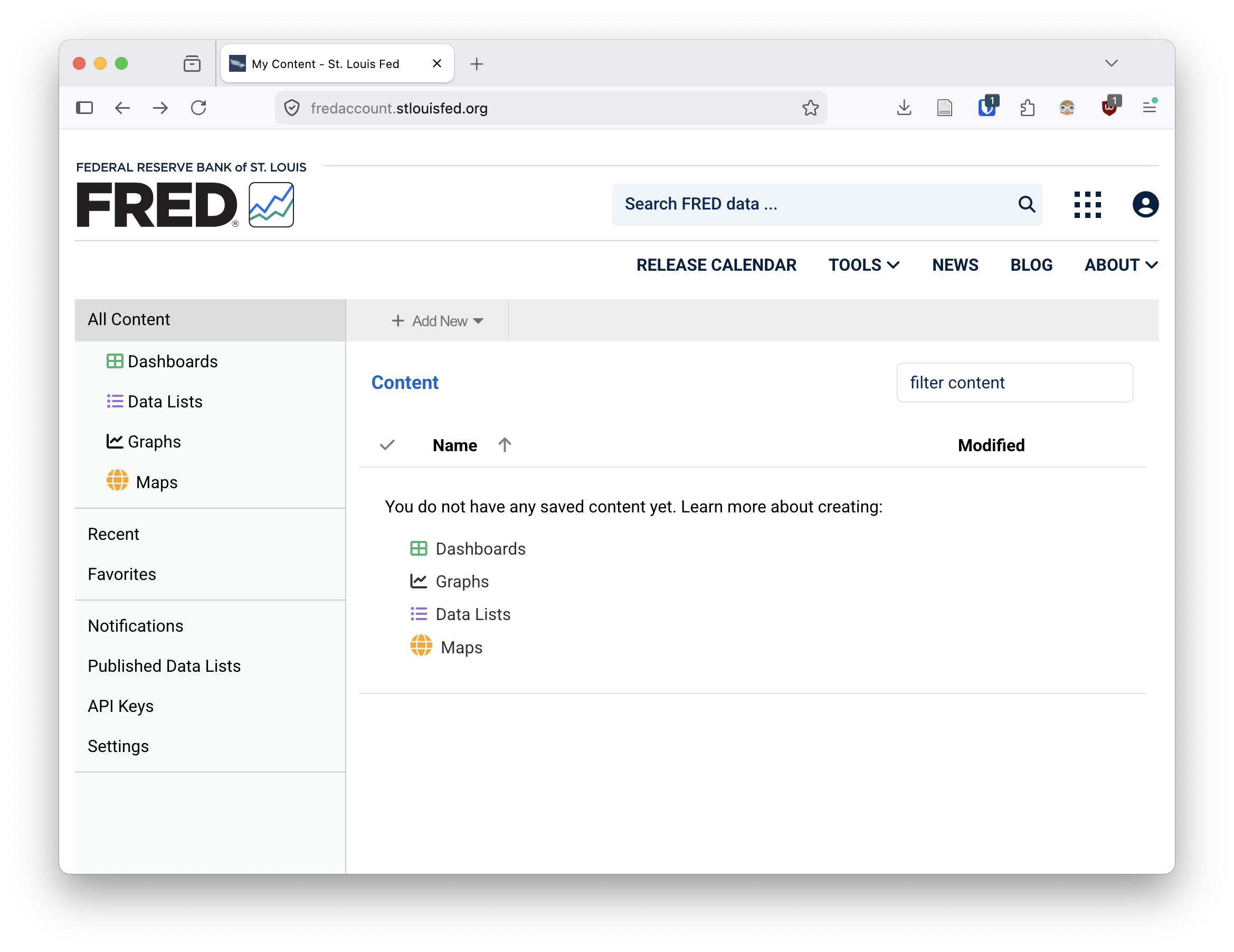Open the browser downloads icon
This screenshot has height=952, width=1234.
coord(904,107)
